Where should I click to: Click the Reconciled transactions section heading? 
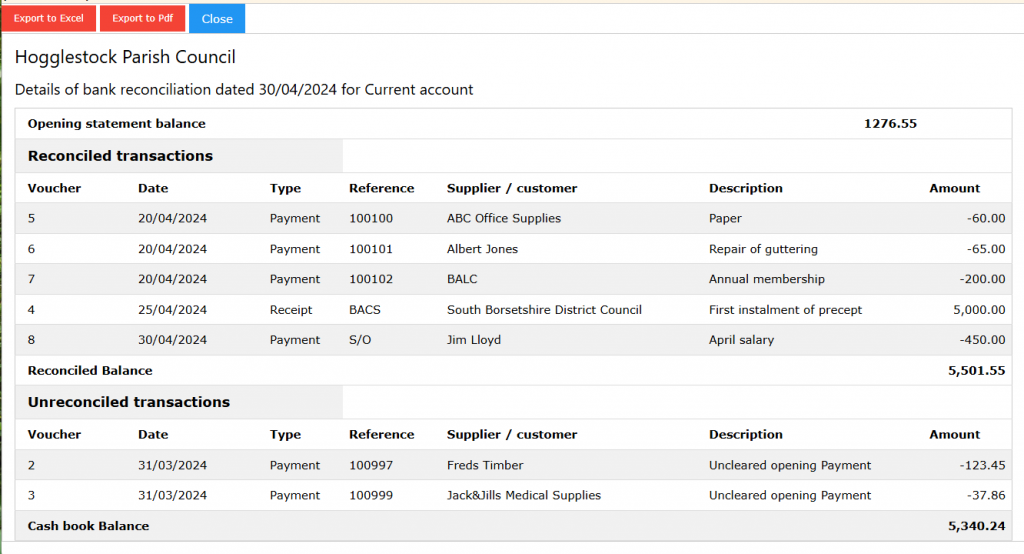[x=120, y=155]
